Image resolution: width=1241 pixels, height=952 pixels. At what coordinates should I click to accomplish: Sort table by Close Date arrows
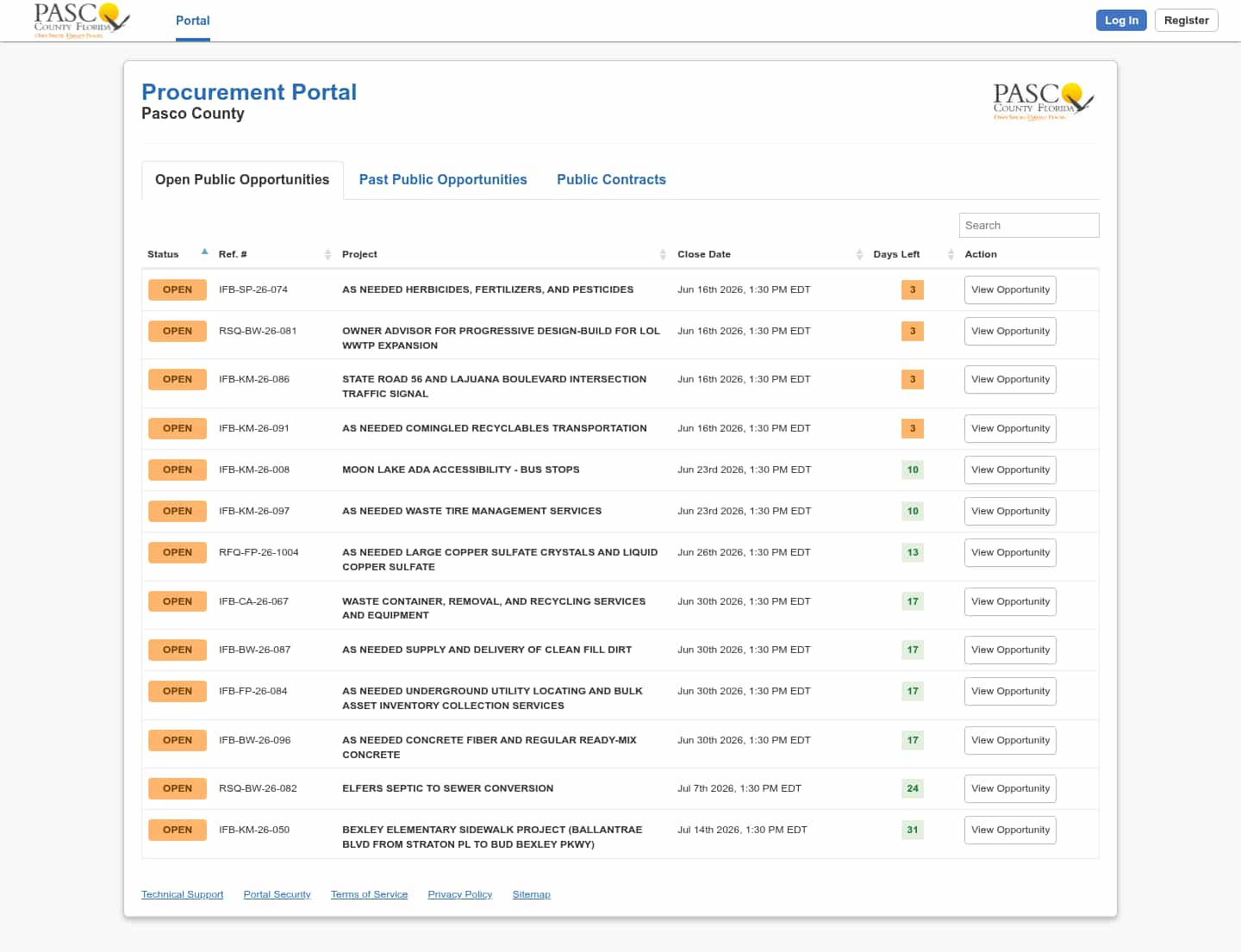[859, 254]
